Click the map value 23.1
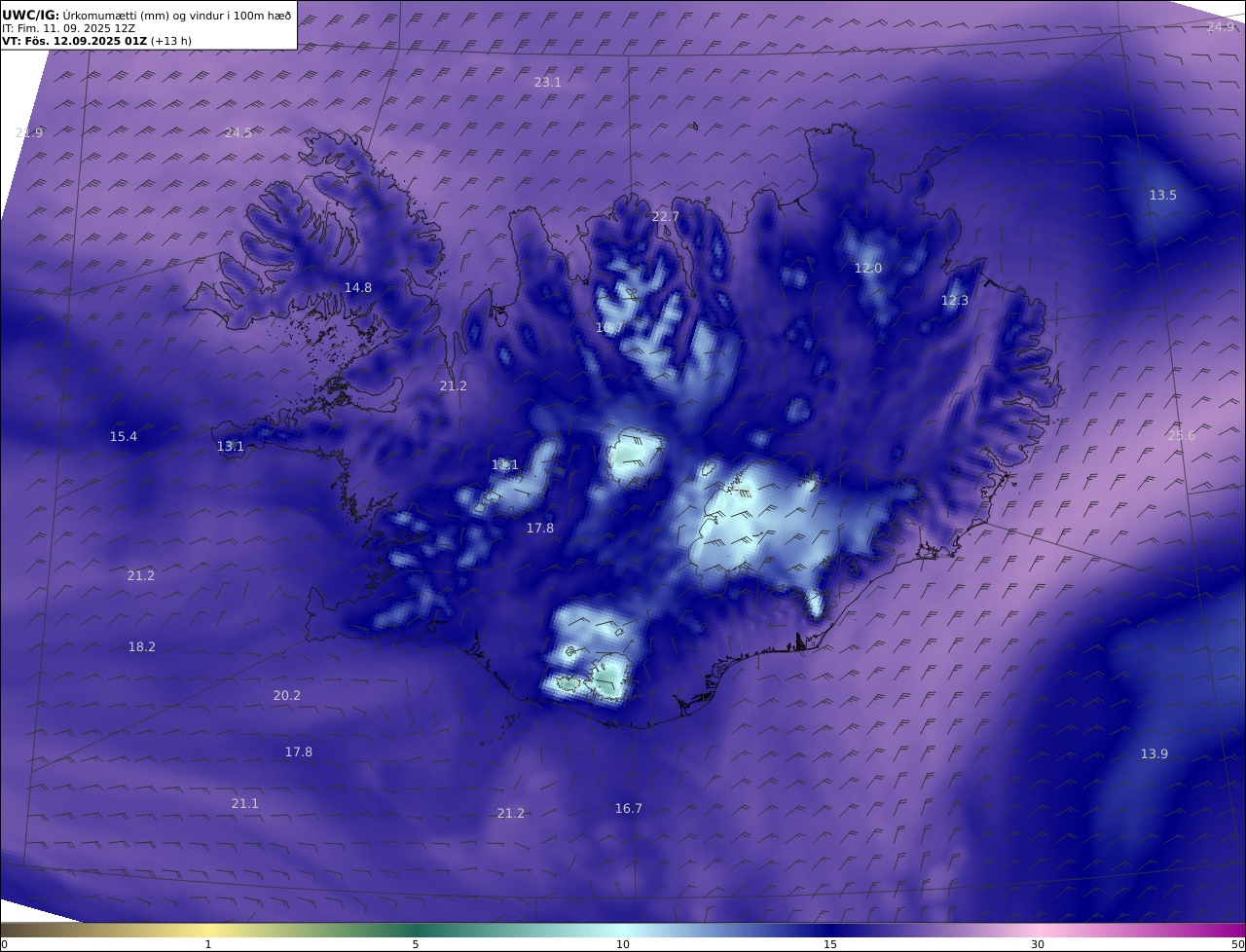Screen dimensions: 1246x952 (548, 82)
